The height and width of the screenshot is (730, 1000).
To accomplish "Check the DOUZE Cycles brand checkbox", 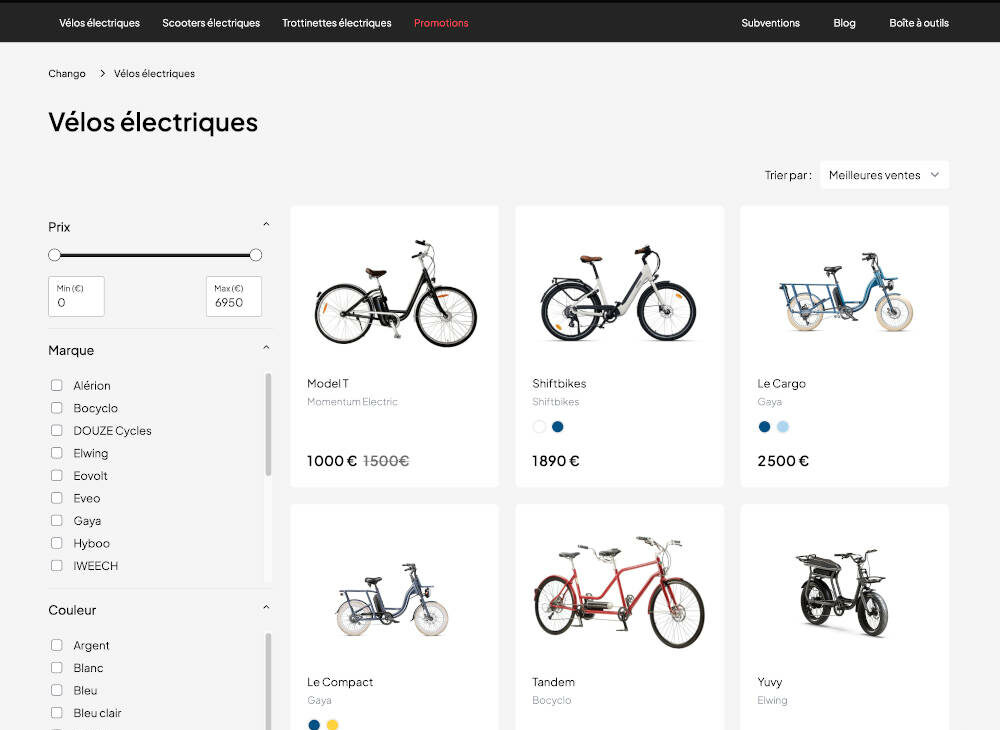I will [x=57, y=430].
